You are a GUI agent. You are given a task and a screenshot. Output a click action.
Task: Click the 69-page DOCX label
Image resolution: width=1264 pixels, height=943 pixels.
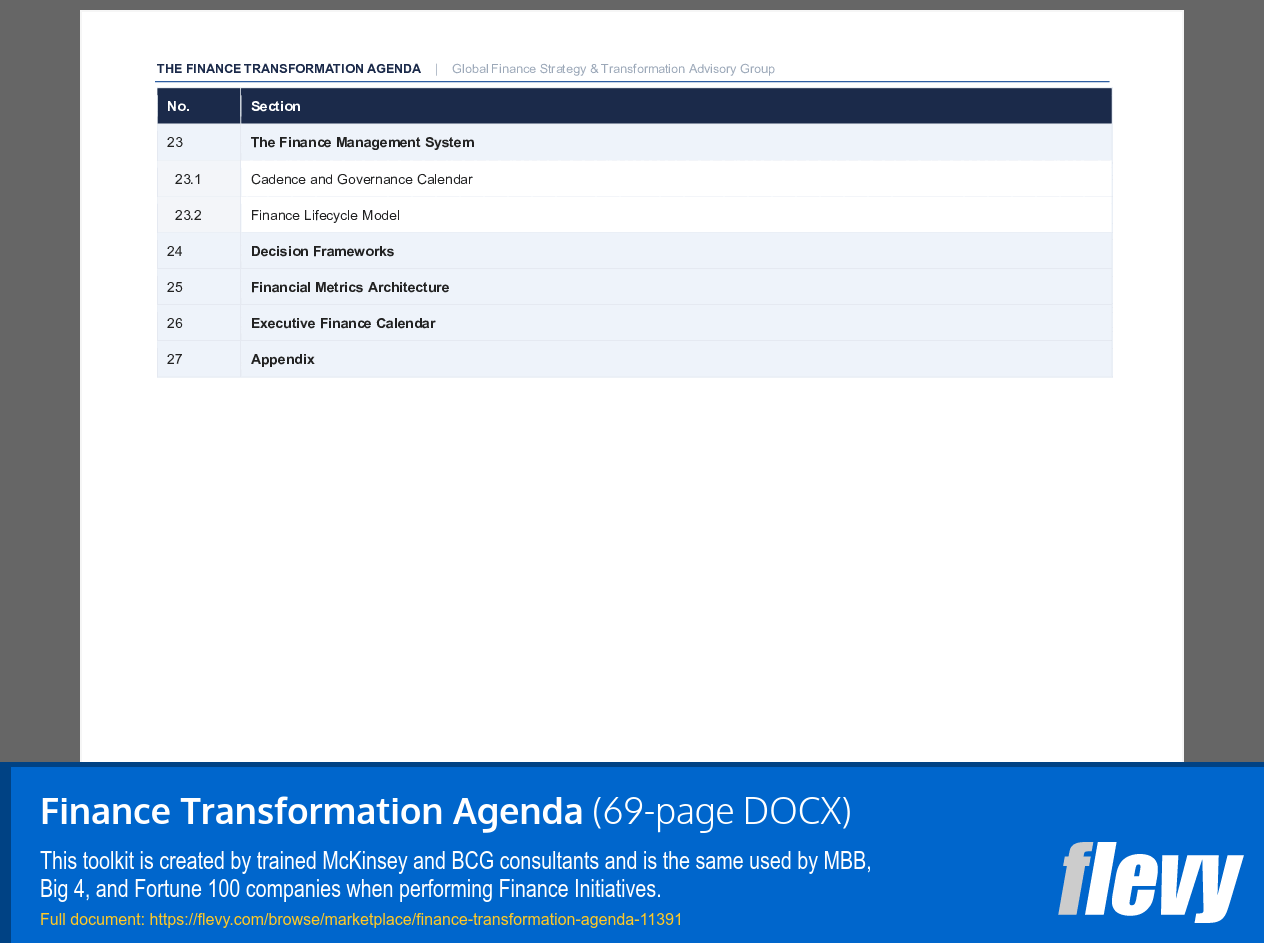tap(720, 811)
